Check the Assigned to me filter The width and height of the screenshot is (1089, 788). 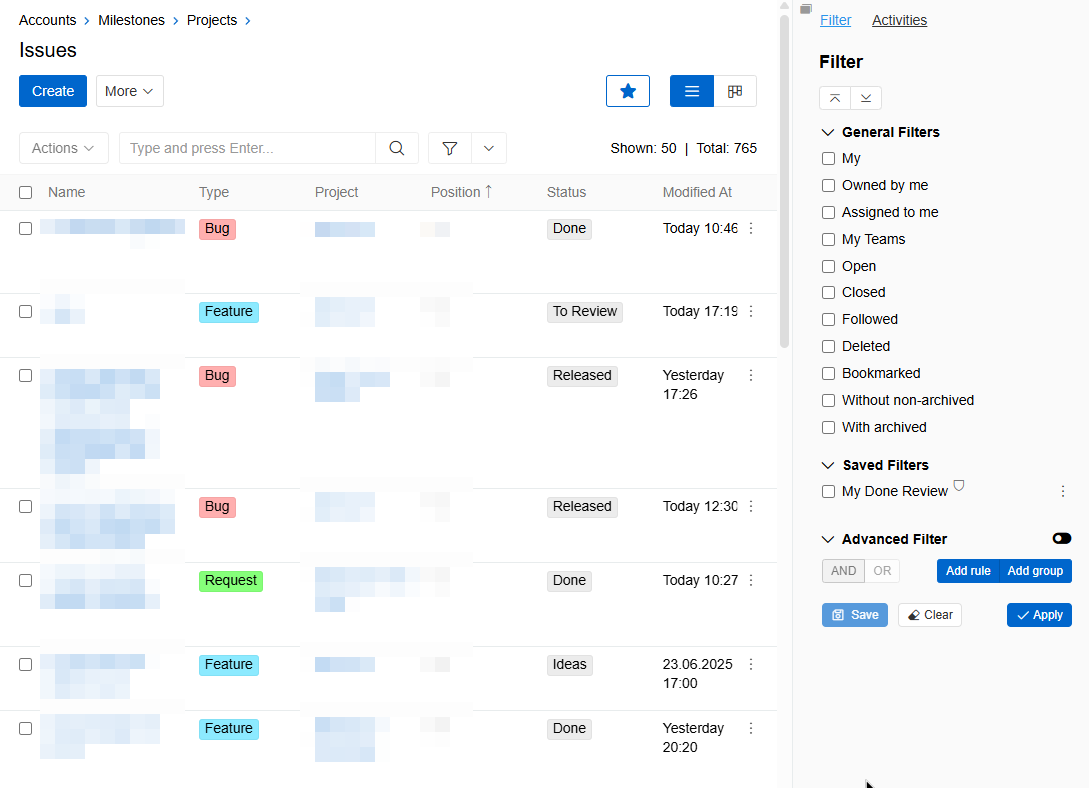click(828, 212)
